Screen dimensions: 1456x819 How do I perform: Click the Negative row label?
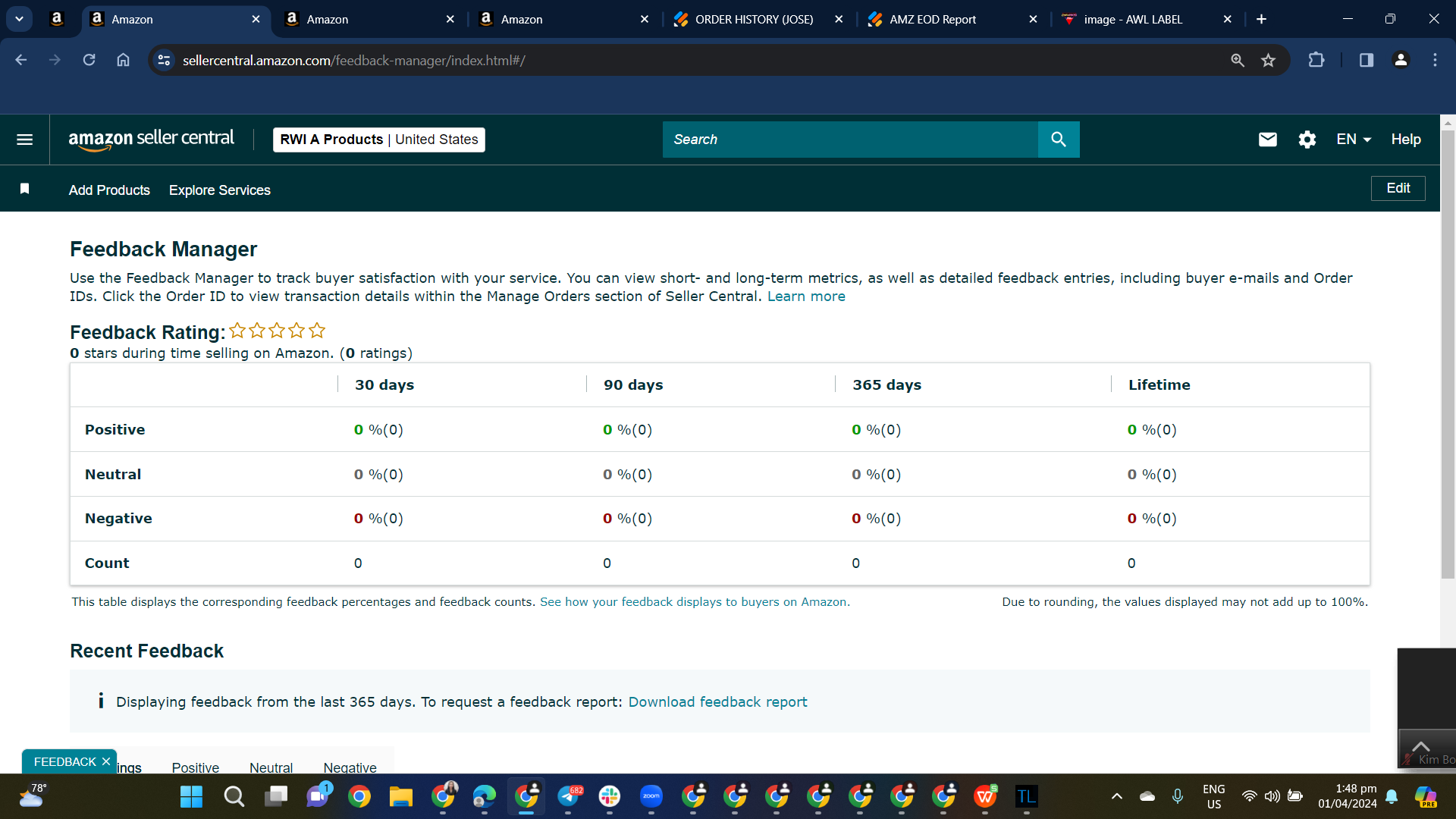pyautogui.click(x=118, y=519)
